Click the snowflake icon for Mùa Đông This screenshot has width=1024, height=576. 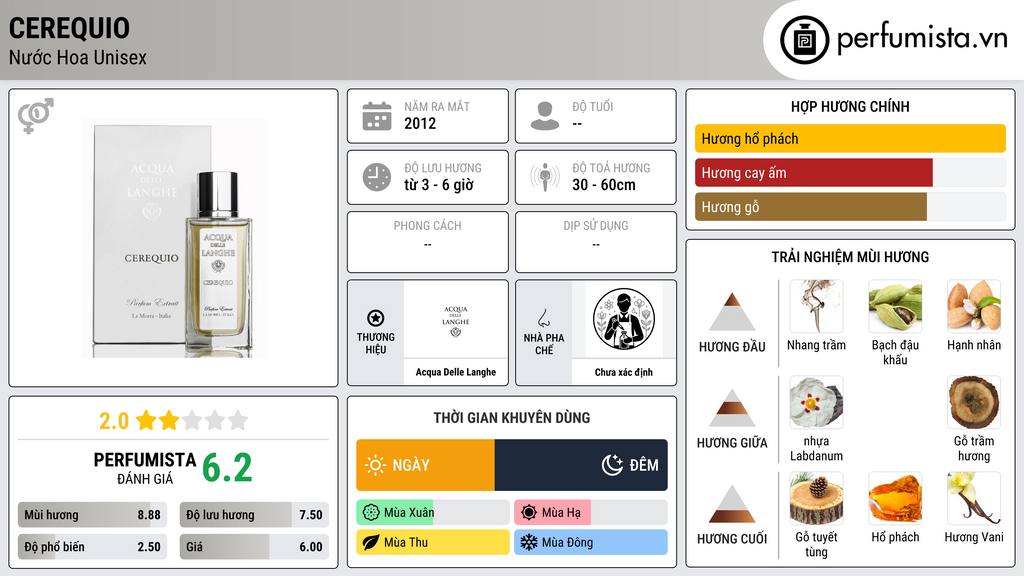[529, 542]
